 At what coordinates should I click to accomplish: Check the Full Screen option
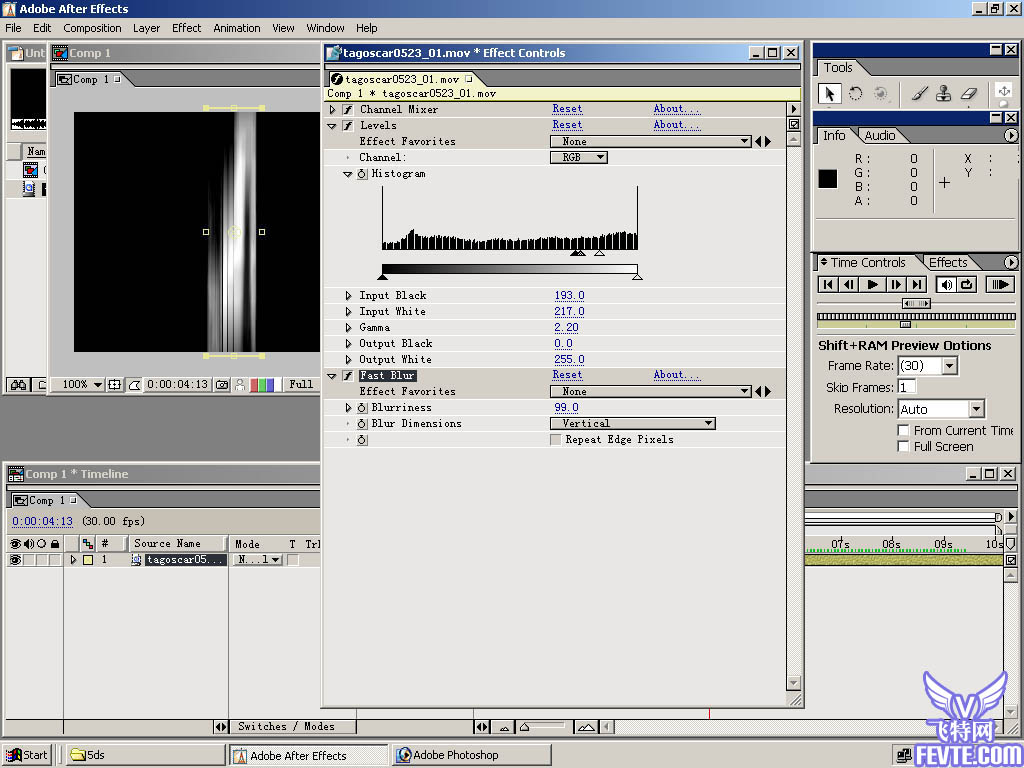904,447
